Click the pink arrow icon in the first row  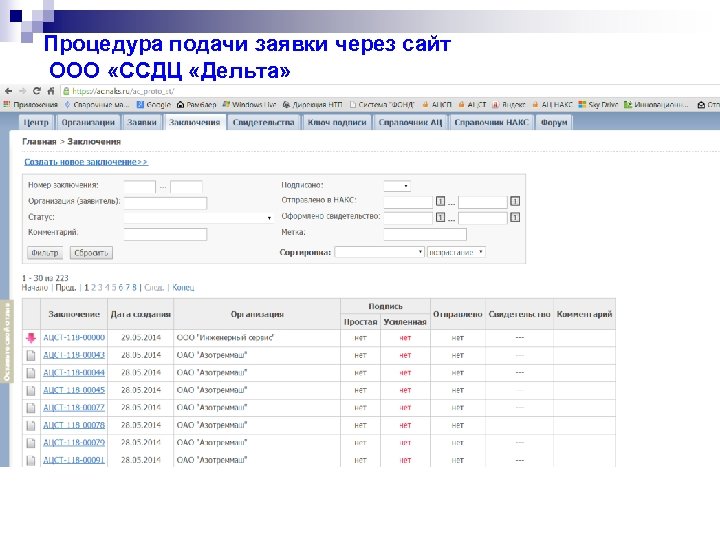click(31, 338)
